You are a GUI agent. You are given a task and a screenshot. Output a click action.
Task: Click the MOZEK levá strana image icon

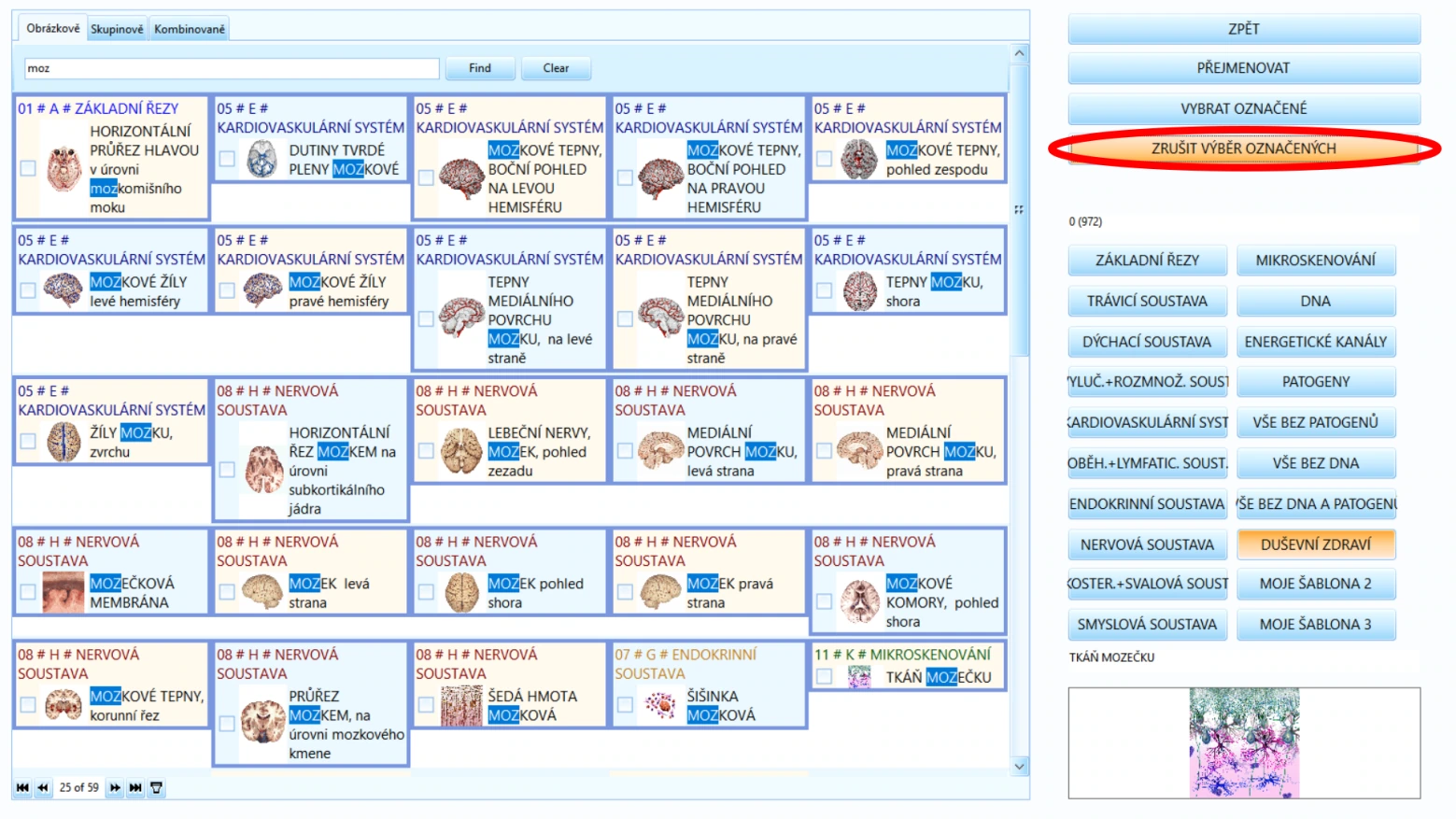(x=262, y=593)
